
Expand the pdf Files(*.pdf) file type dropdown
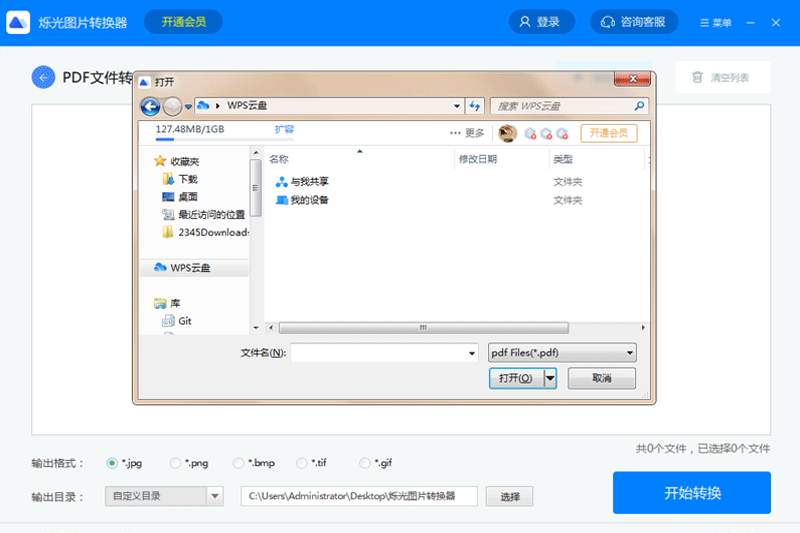(629, 353)
